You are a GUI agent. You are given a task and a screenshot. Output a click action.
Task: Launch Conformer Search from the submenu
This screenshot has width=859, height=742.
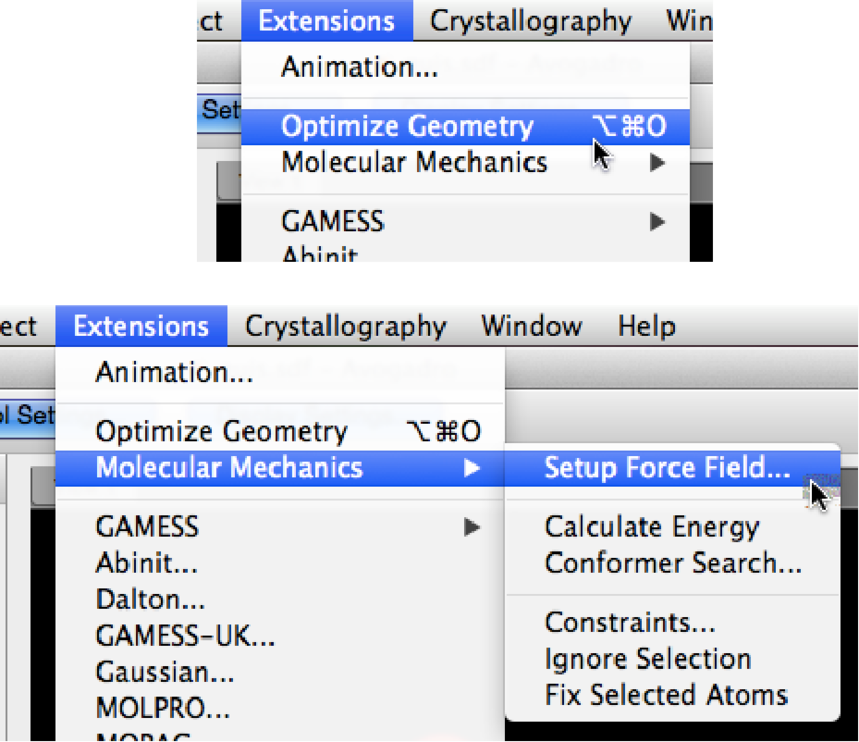tap(672, 563)
